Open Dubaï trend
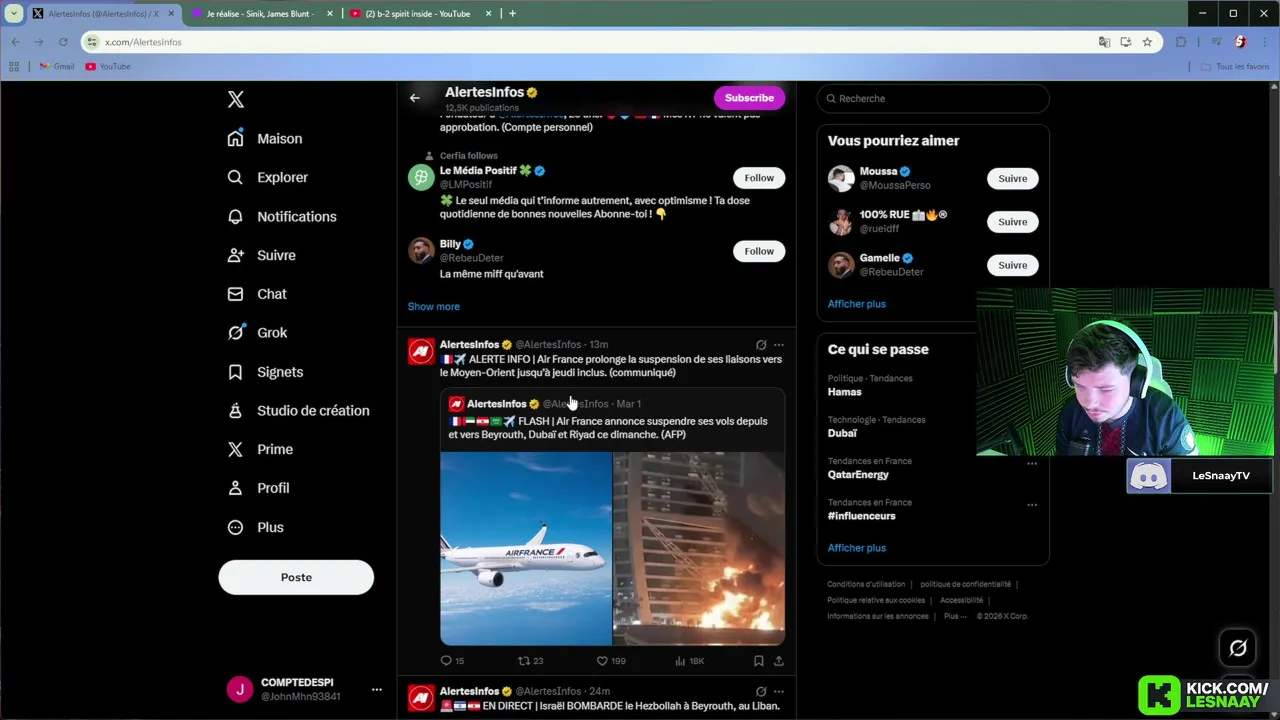 tap(842, 433)
